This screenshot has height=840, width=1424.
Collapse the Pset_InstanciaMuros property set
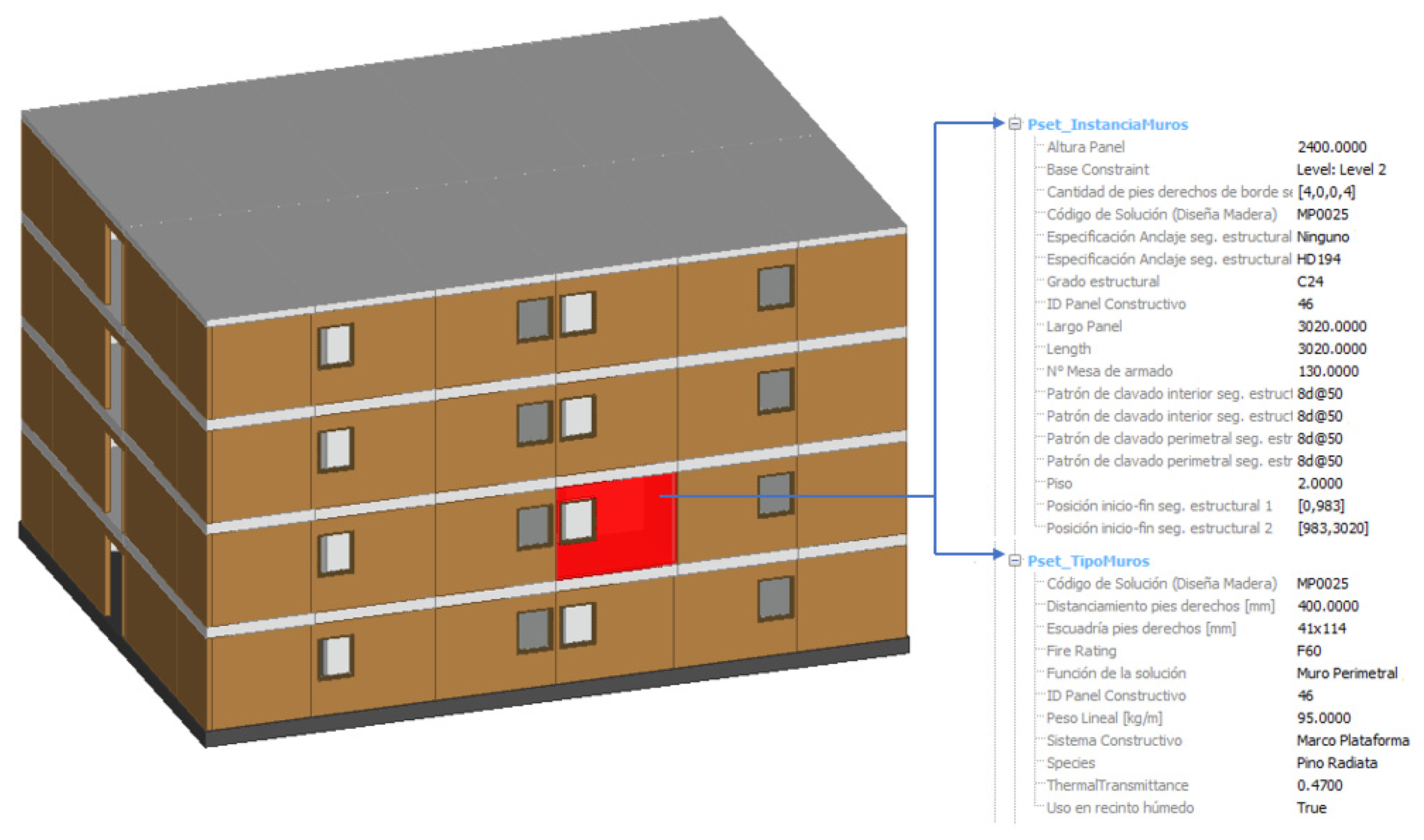click(x=1015, y=123)
